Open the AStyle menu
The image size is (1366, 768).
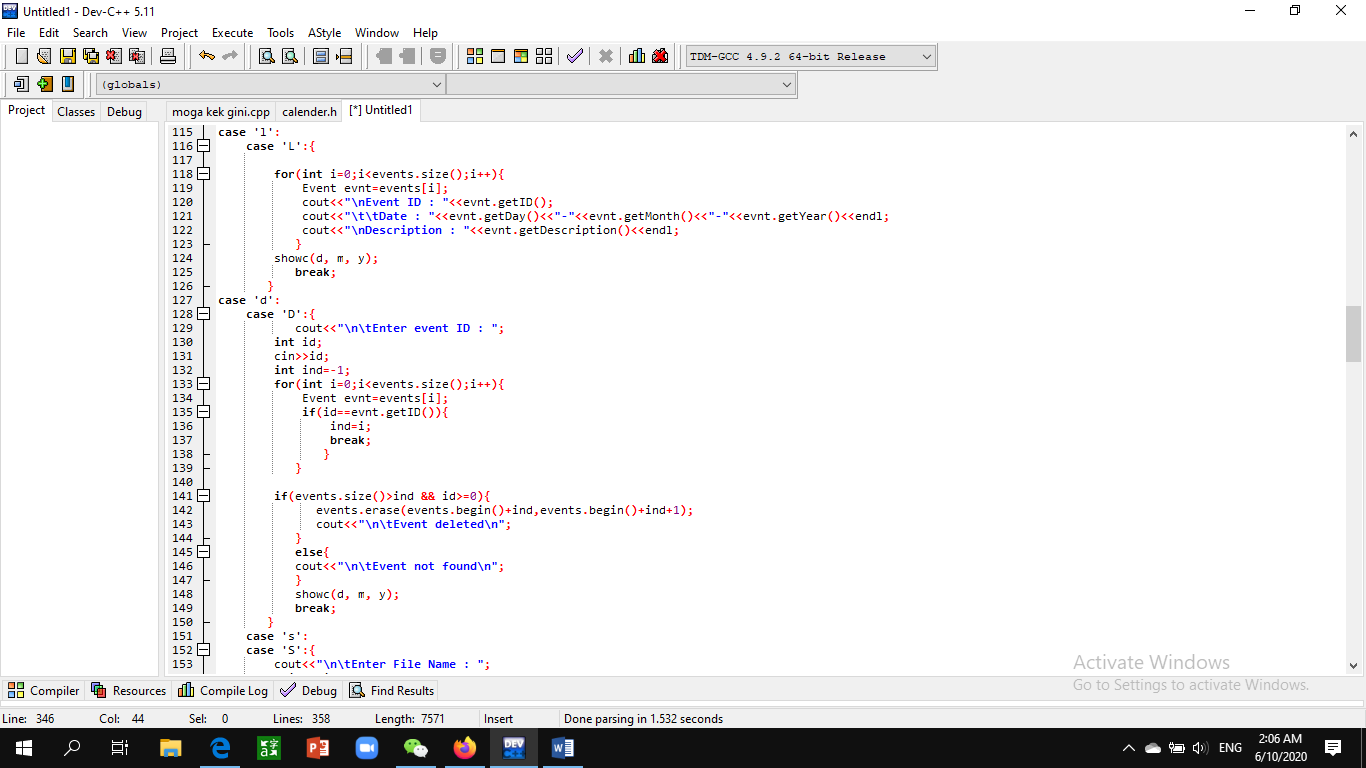pos(324,33)
